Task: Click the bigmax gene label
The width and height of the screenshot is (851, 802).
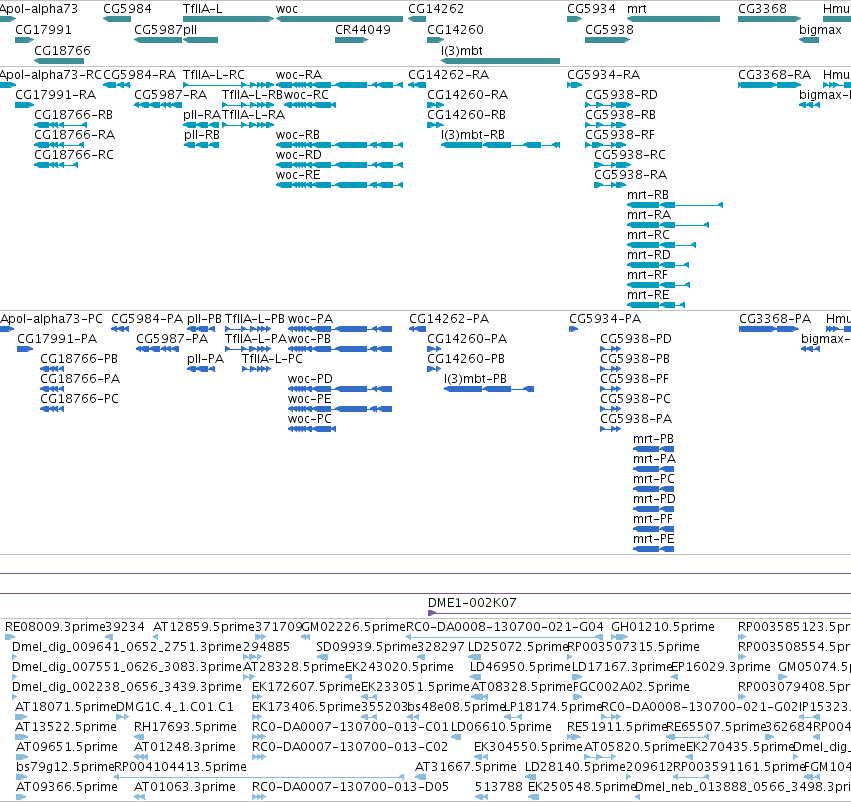Action: click(820, 29)
